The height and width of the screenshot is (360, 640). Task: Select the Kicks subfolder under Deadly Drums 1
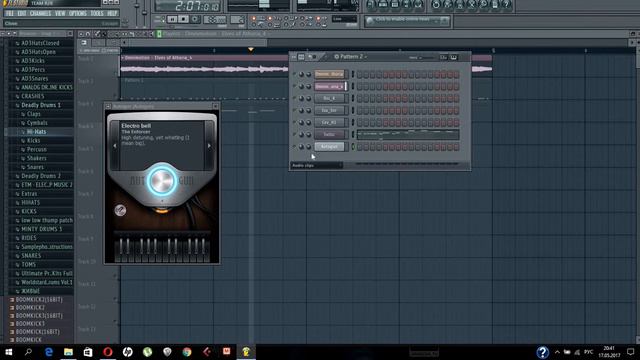[33, 140]
